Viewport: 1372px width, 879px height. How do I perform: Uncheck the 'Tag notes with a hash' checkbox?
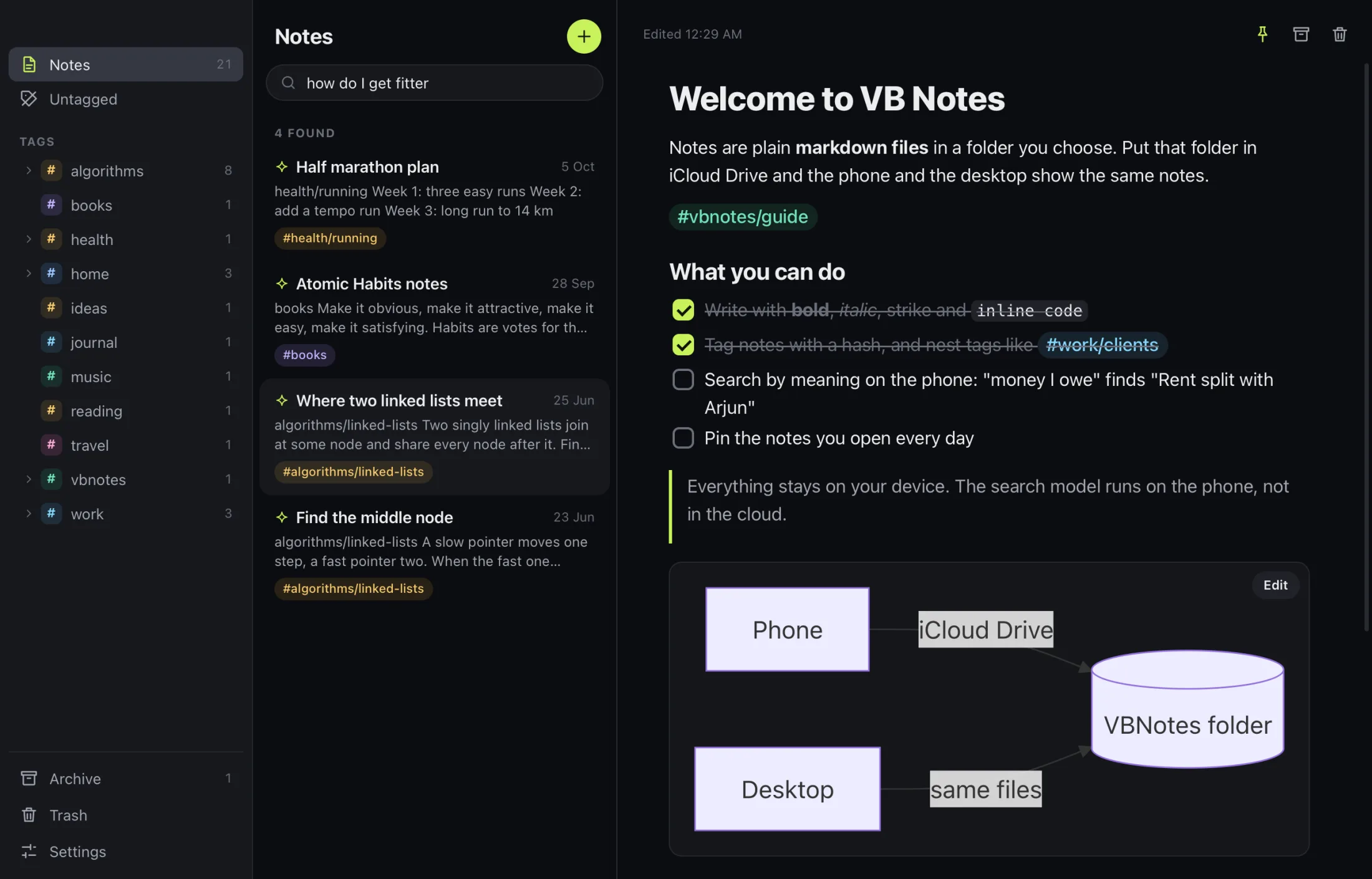[x=683, y=345]
